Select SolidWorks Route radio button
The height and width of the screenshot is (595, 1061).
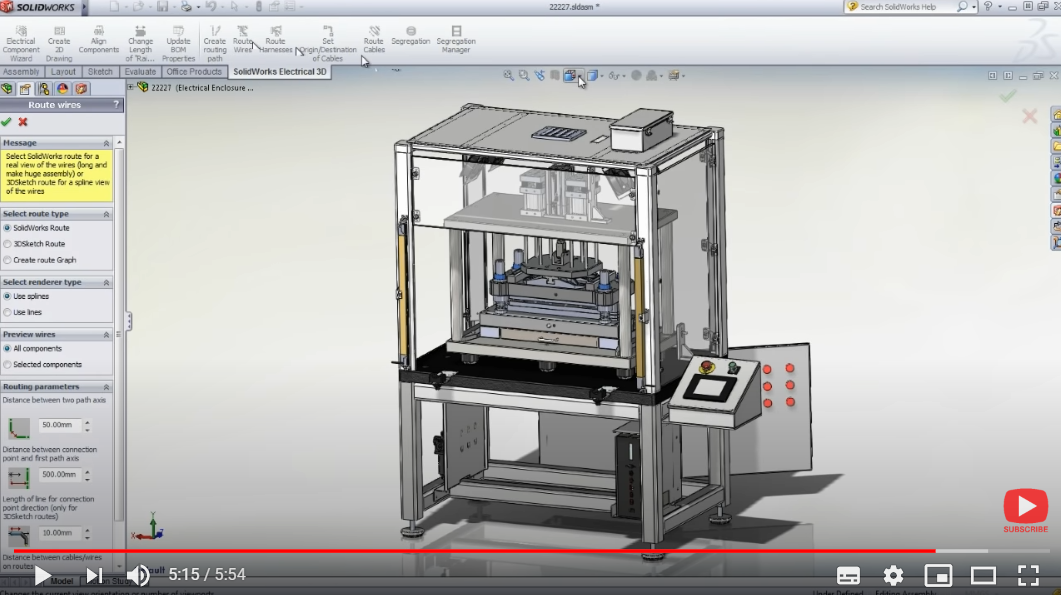pos(7,228)
